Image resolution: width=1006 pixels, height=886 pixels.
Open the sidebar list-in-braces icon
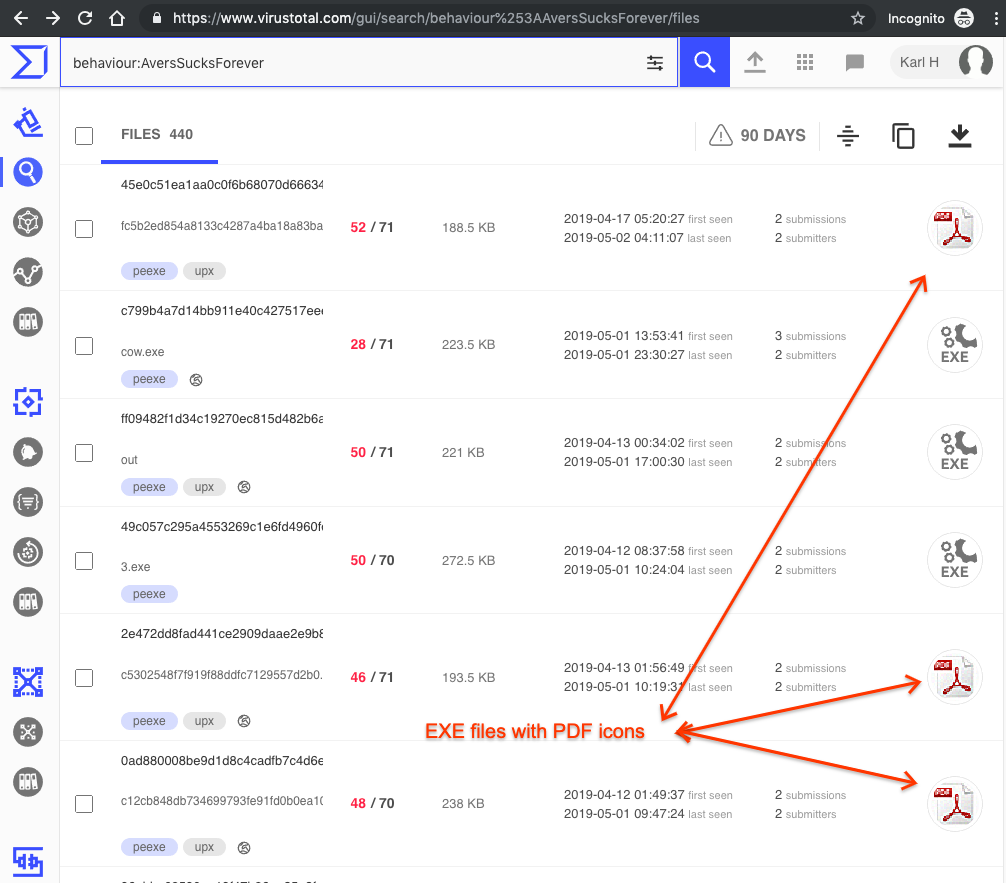click(x=28, y=502)
